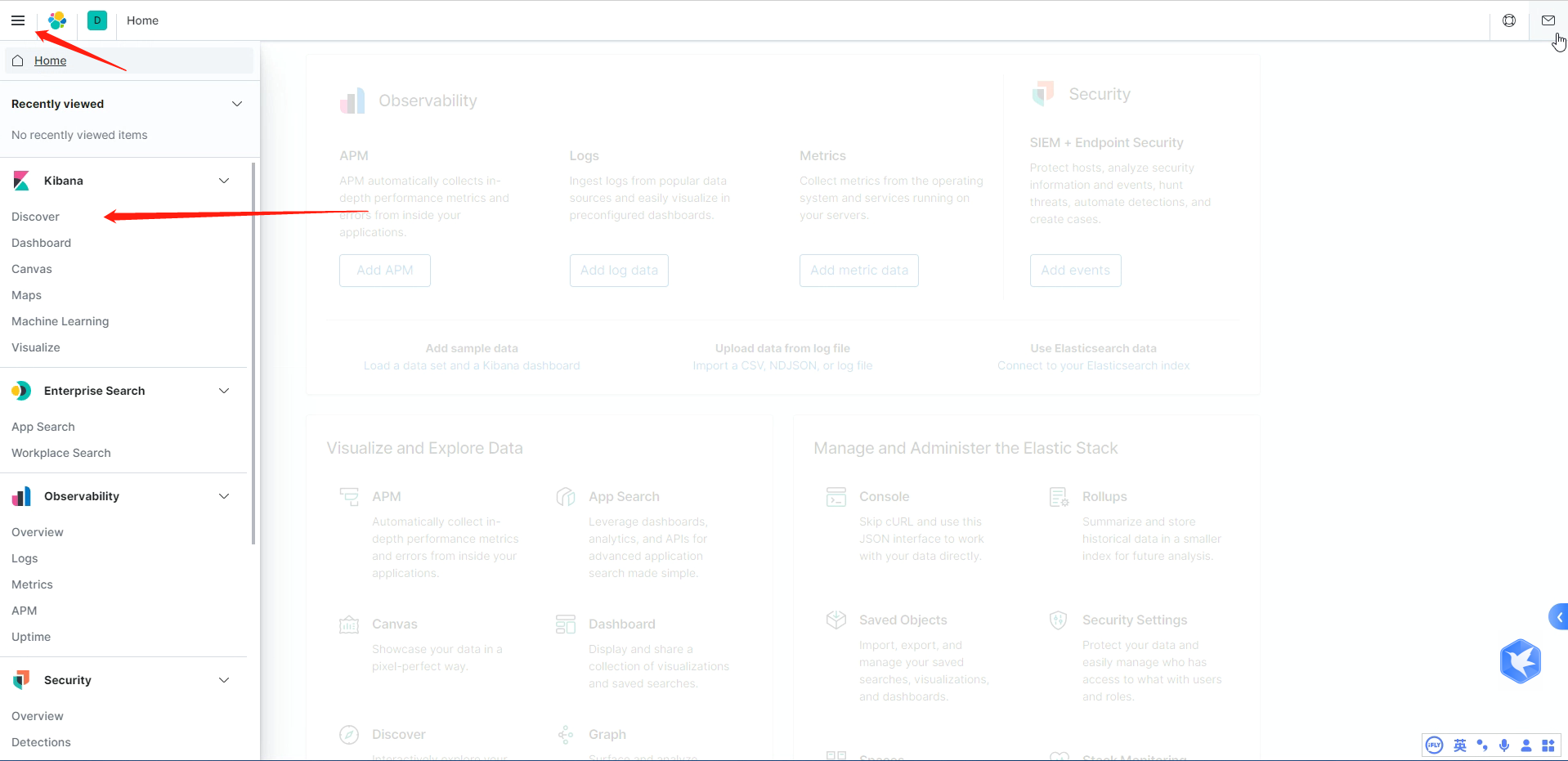
Task: Click Load a data set and Kibana dashboard
Action: 472,365
